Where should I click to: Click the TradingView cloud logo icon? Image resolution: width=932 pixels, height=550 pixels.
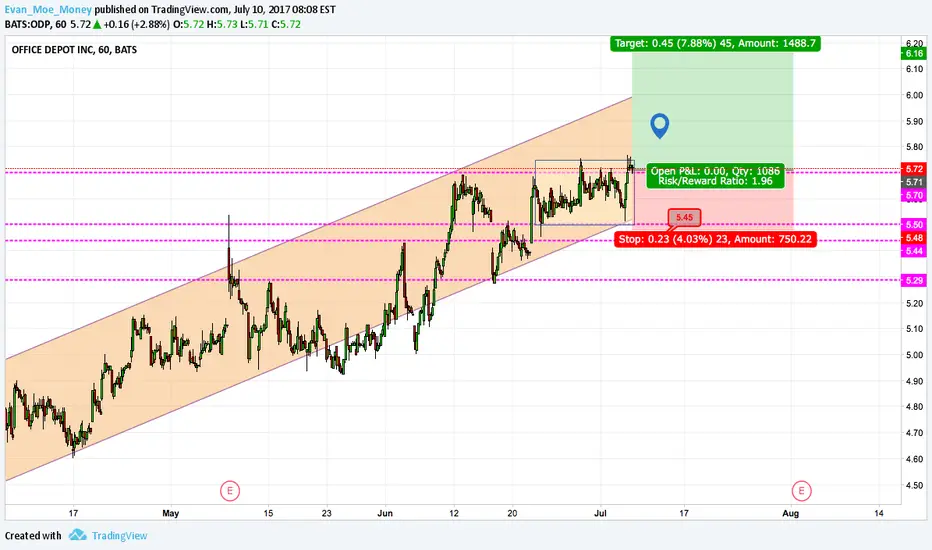(77, 535)
